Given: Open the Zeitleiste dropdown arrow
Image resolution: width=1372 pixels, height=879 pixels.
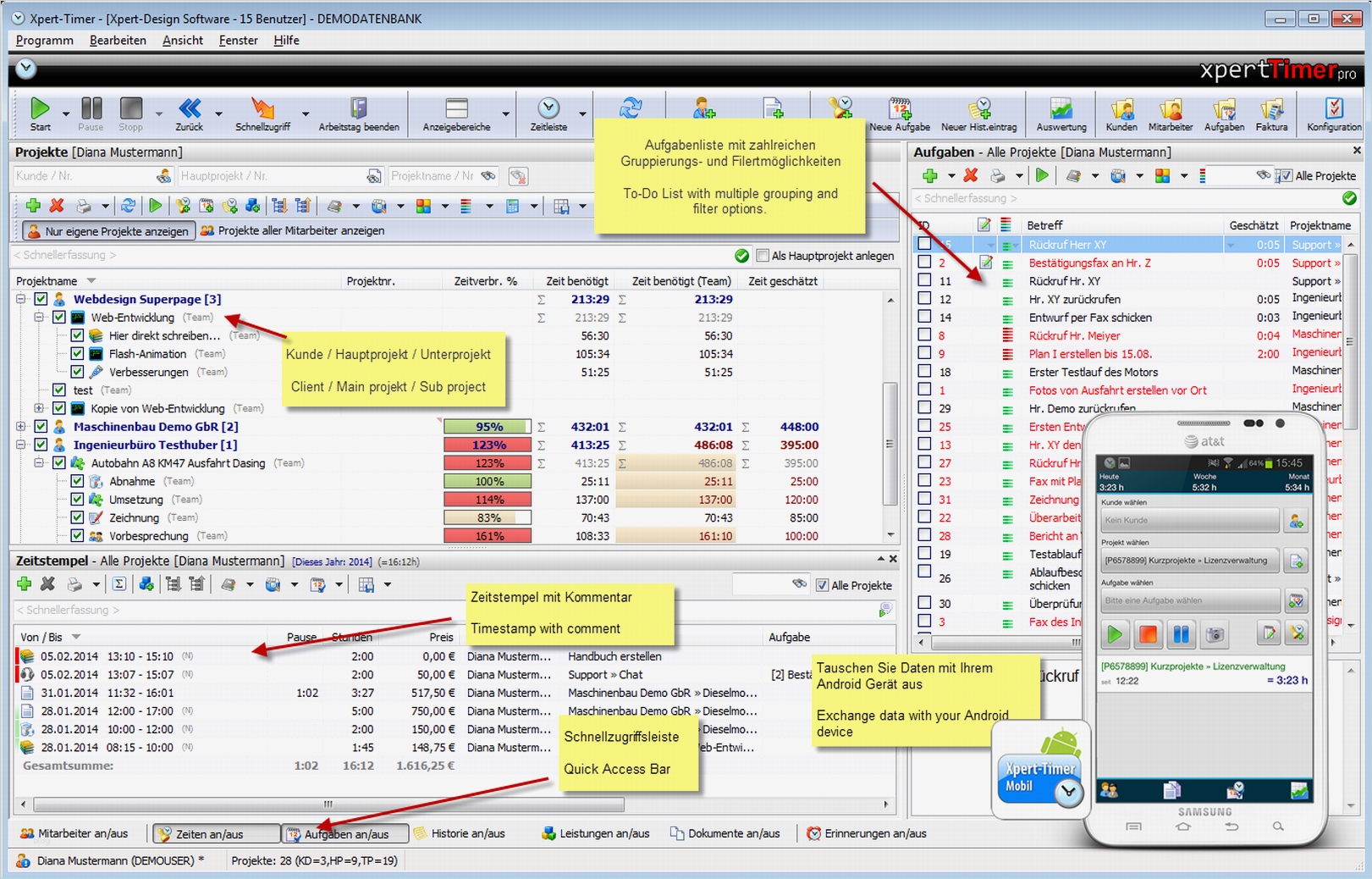Looking at the screenshot, I should (581, 114).
